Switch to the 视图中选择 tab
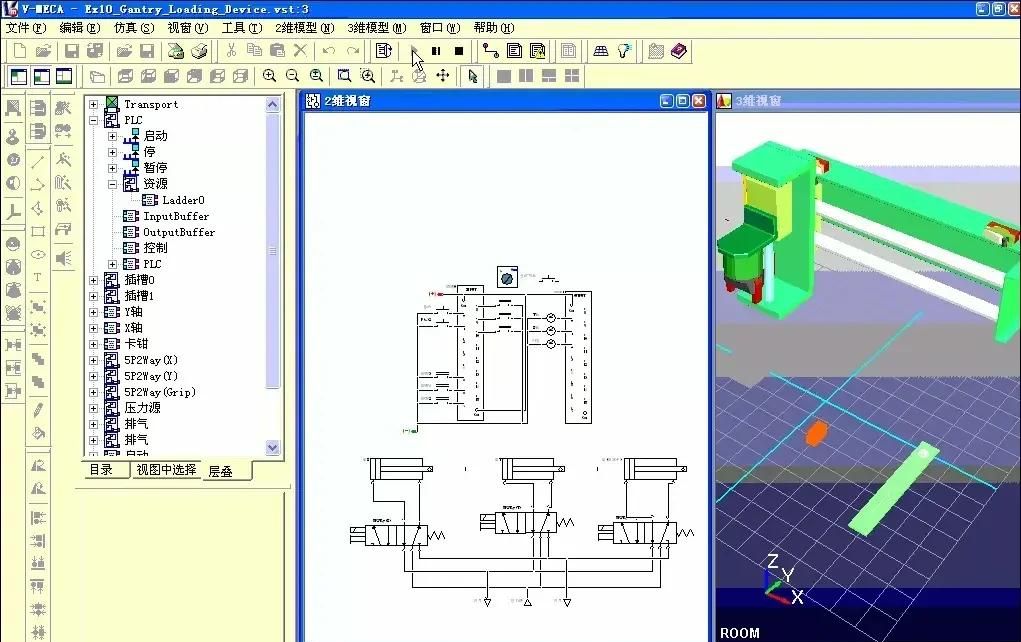The image size is (1021, 642). click(x=166, y=469)
